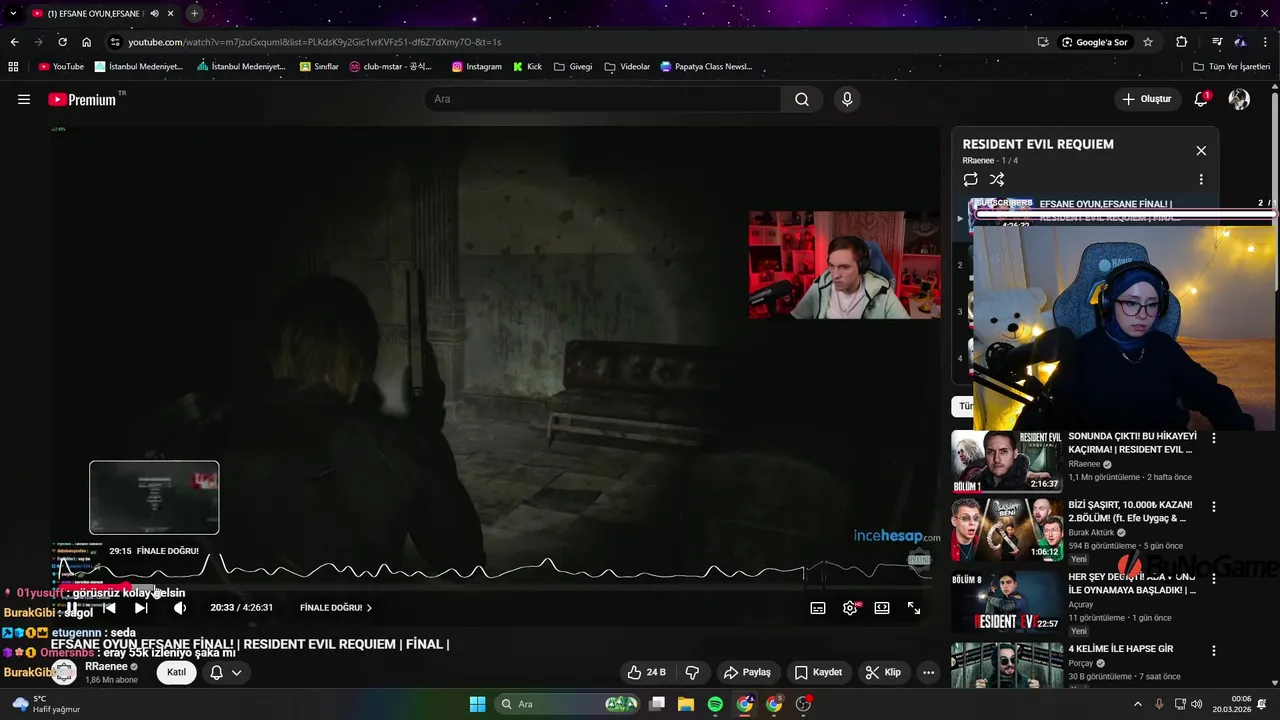This screenshot has width=1280, height=720.
Task: Skip to the next video in playlist
Action: 141,608
